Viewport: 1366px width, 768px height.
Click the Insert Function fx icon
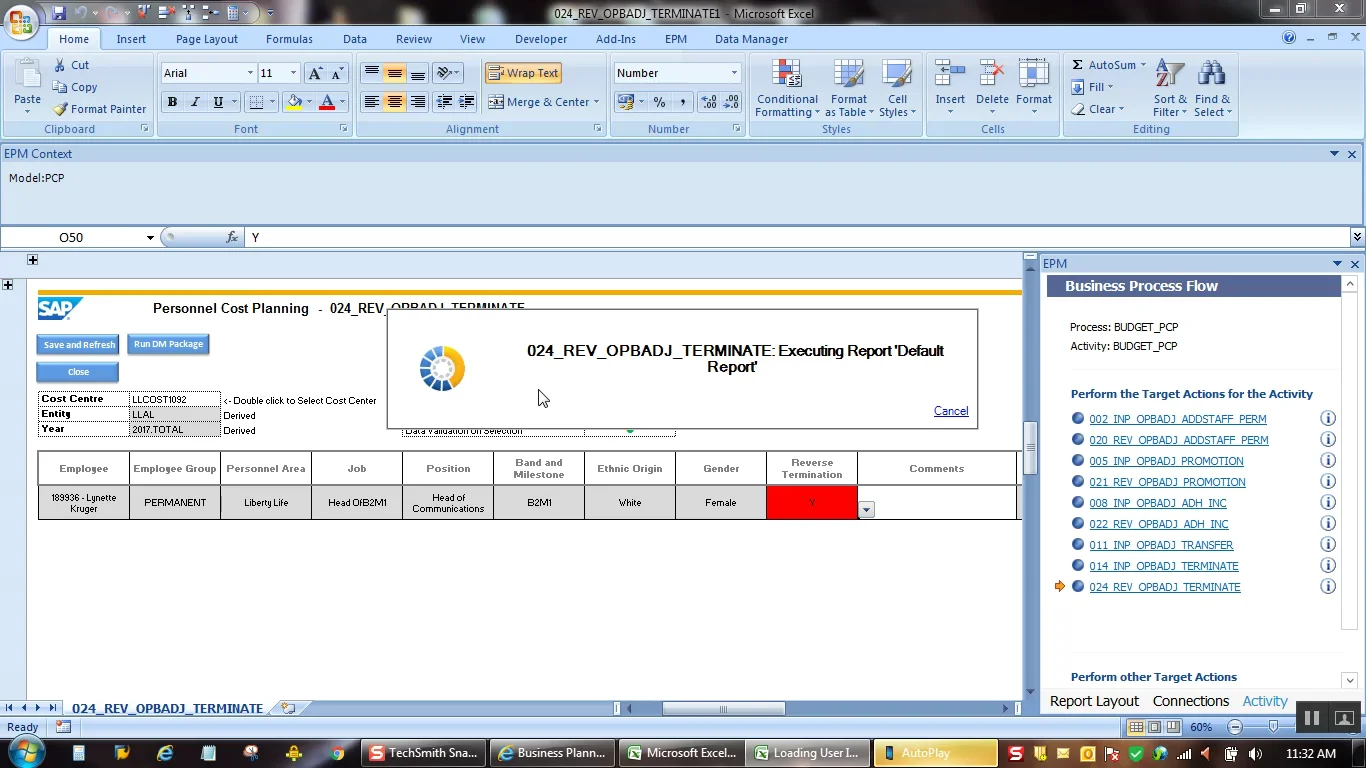pyautogui.click(x=232, y=237)
